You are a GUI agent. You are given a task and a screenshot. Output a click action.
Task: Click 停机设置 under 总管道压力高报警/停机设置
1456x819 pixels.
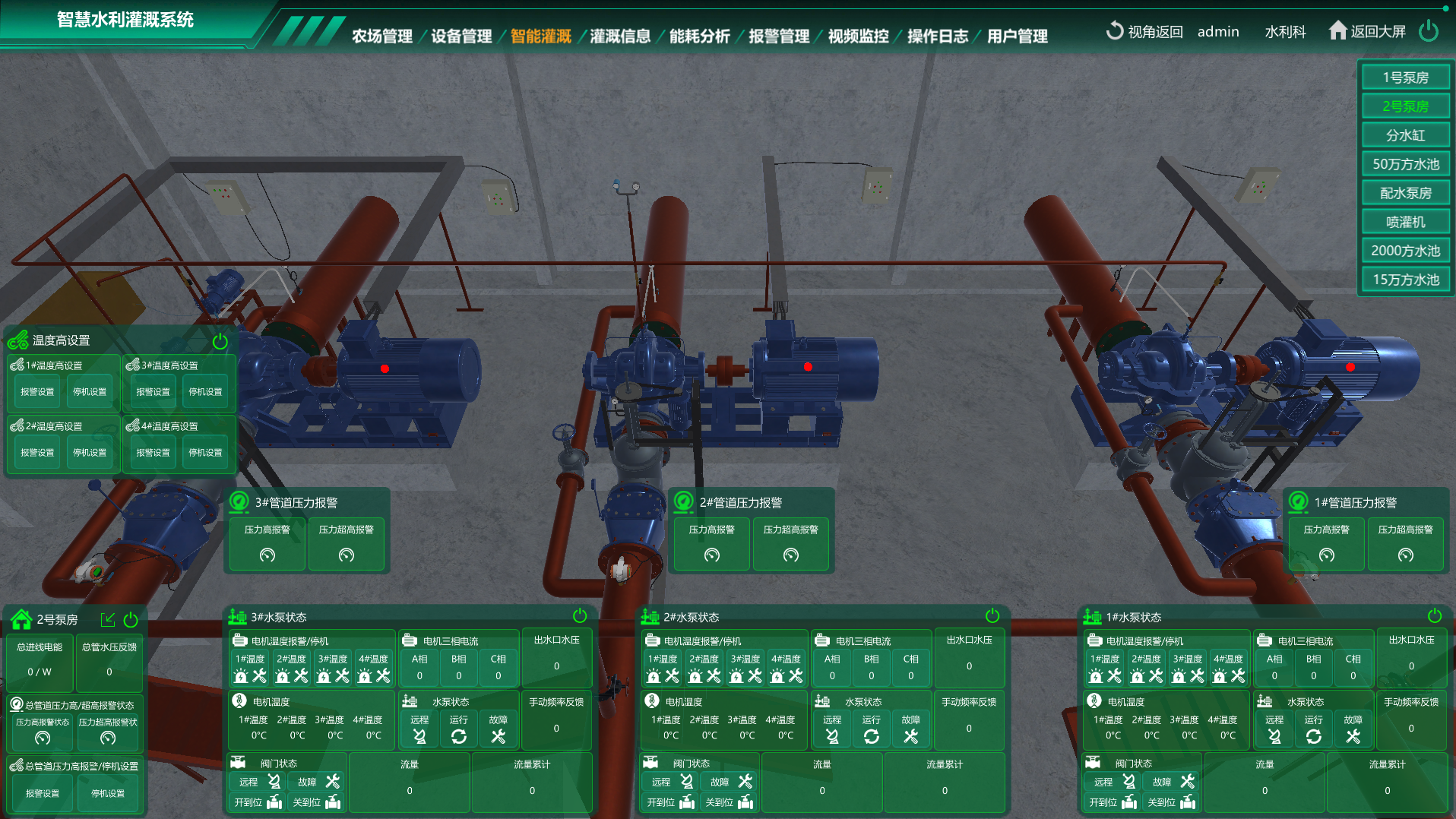tap(108, 793)
